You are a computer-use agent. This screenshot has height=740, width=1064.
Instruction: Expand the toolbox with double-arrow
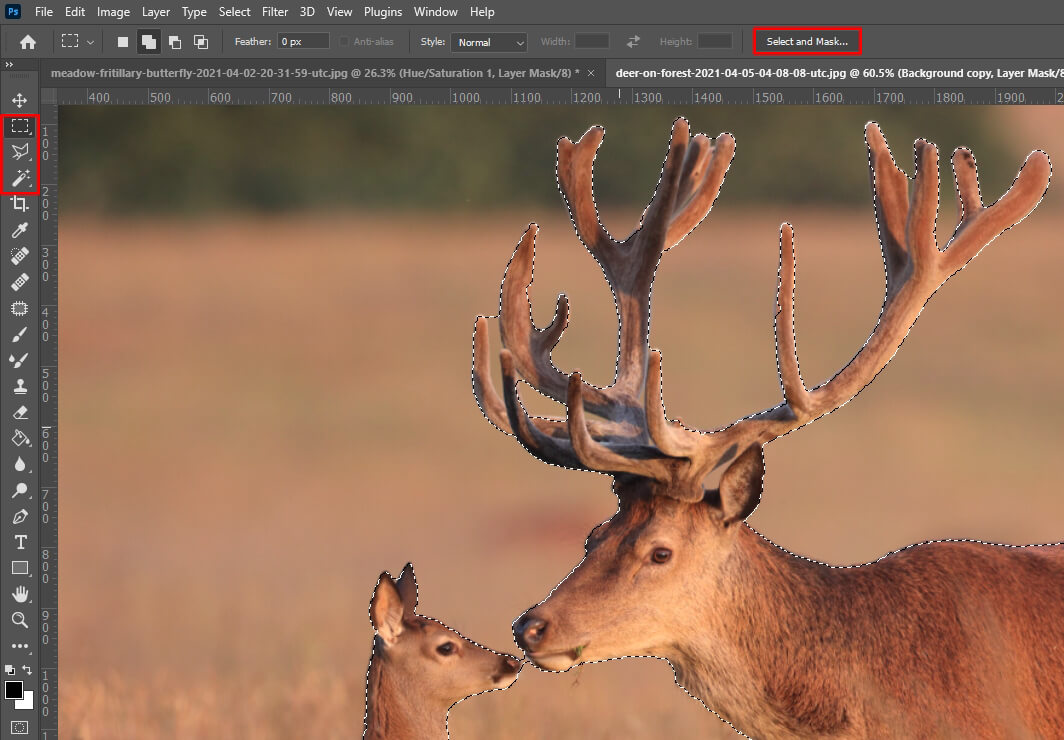[10, 64]
